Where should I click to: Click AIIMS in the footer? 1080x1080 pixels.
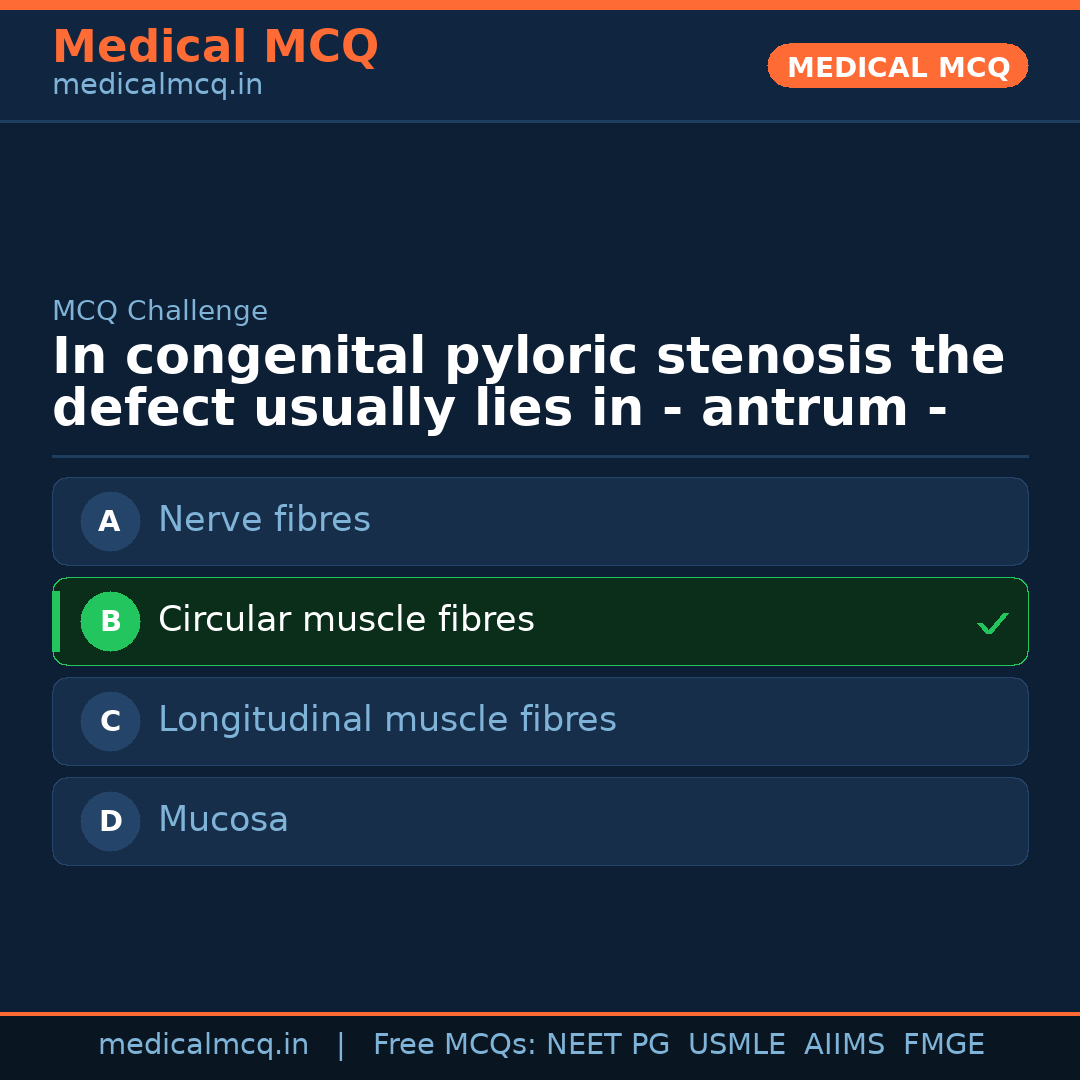click(844, 1045)
